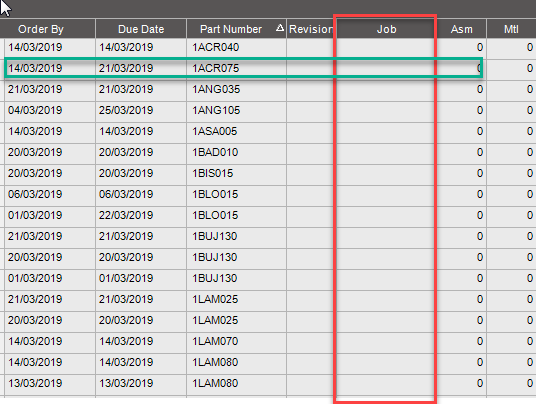Screen dimensions: 536x404
Task: Select the 1ANG035 part row
Action: coord(270,90)
